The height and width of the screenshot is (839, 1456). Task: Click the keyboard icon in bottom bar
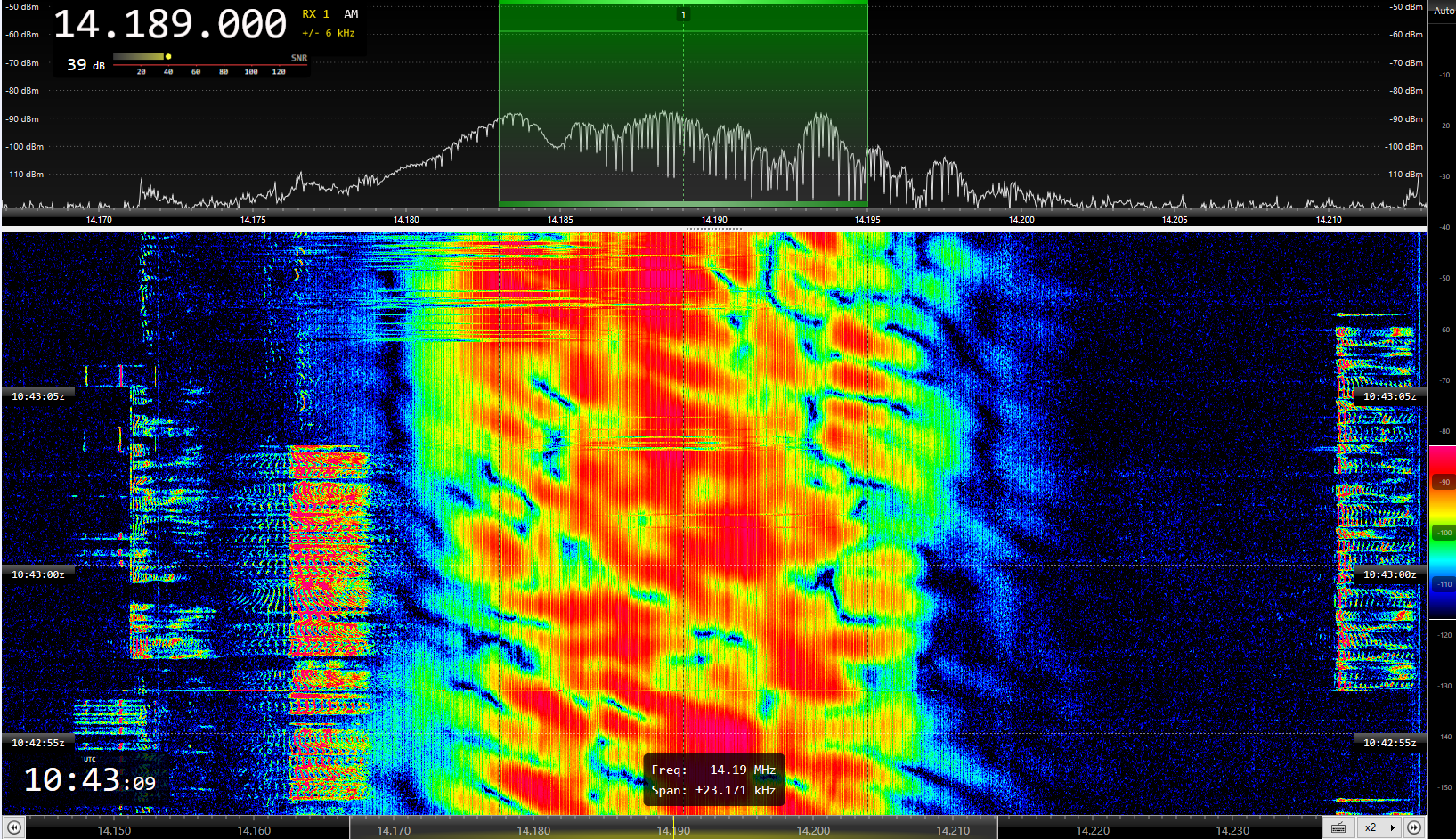click(x=1338, y=827)
